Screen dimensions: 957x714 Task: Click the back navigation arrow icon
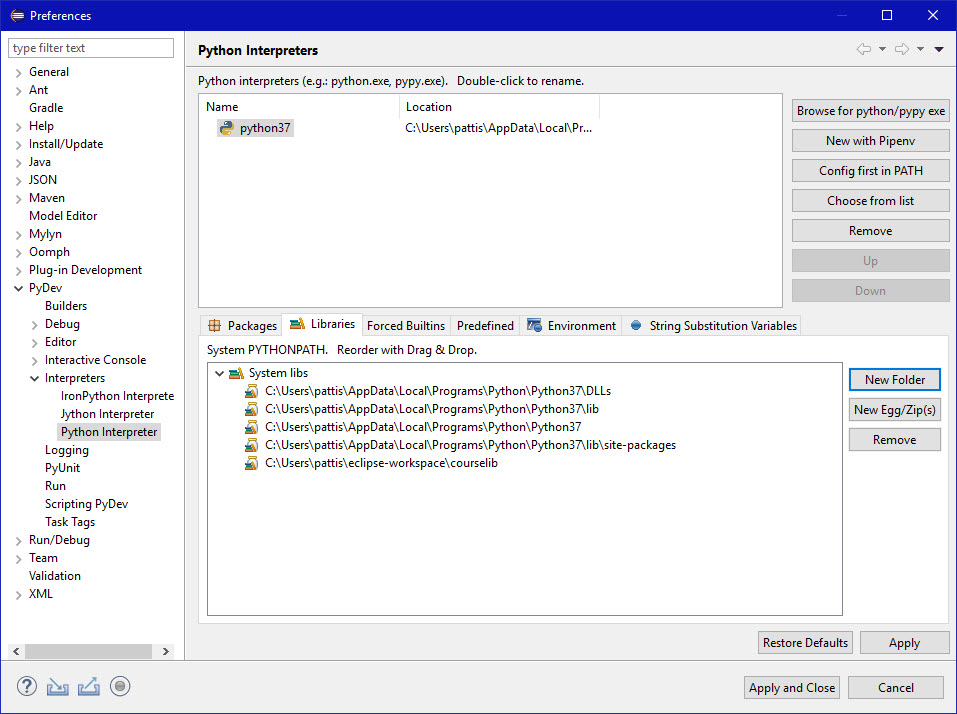[864, 50]
